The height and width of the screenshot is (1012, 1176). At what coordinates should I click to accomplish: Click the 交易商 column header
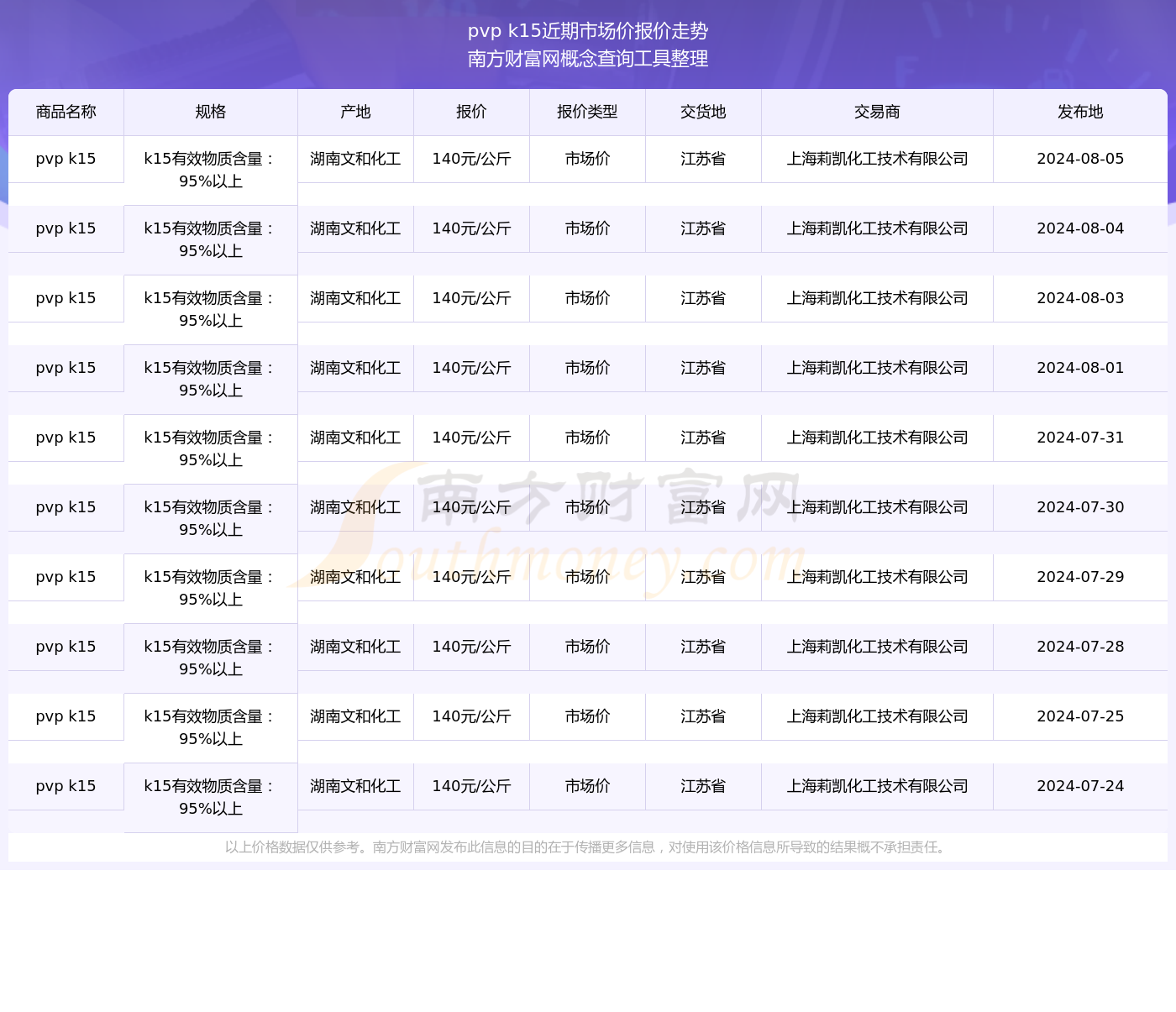(x=877, y=112)
